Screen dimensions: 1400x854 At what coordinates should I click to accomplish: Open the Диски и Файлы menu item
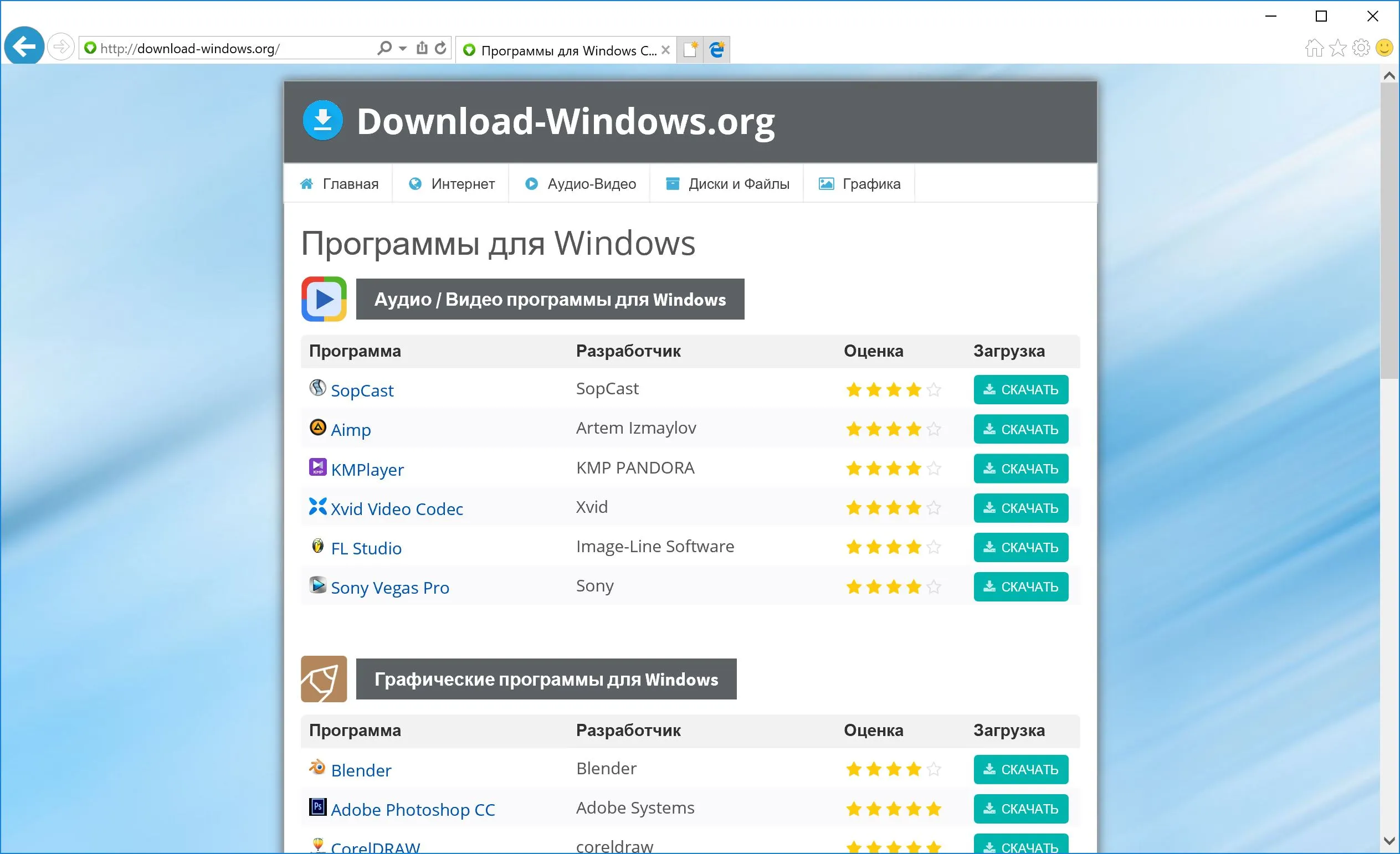[727, 183]
